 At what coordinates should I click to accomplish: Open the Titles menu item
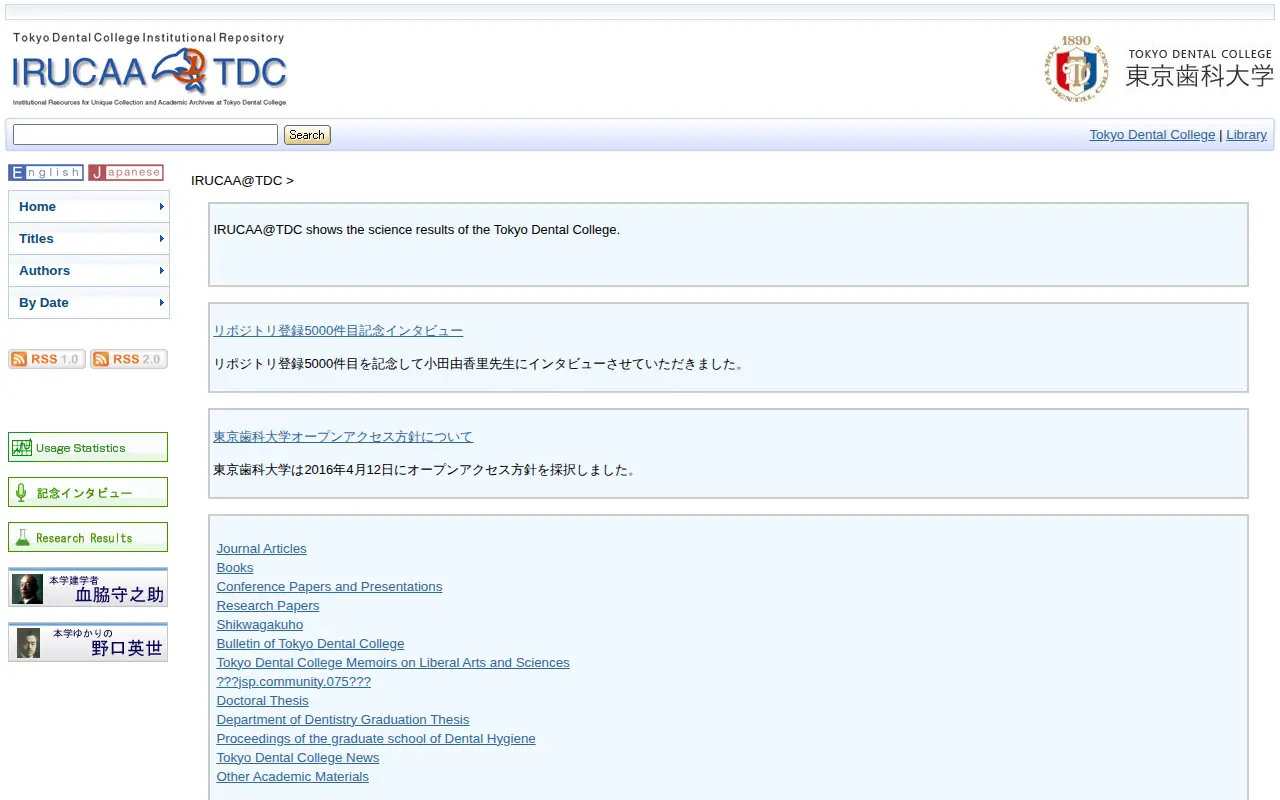click(89, 239)
